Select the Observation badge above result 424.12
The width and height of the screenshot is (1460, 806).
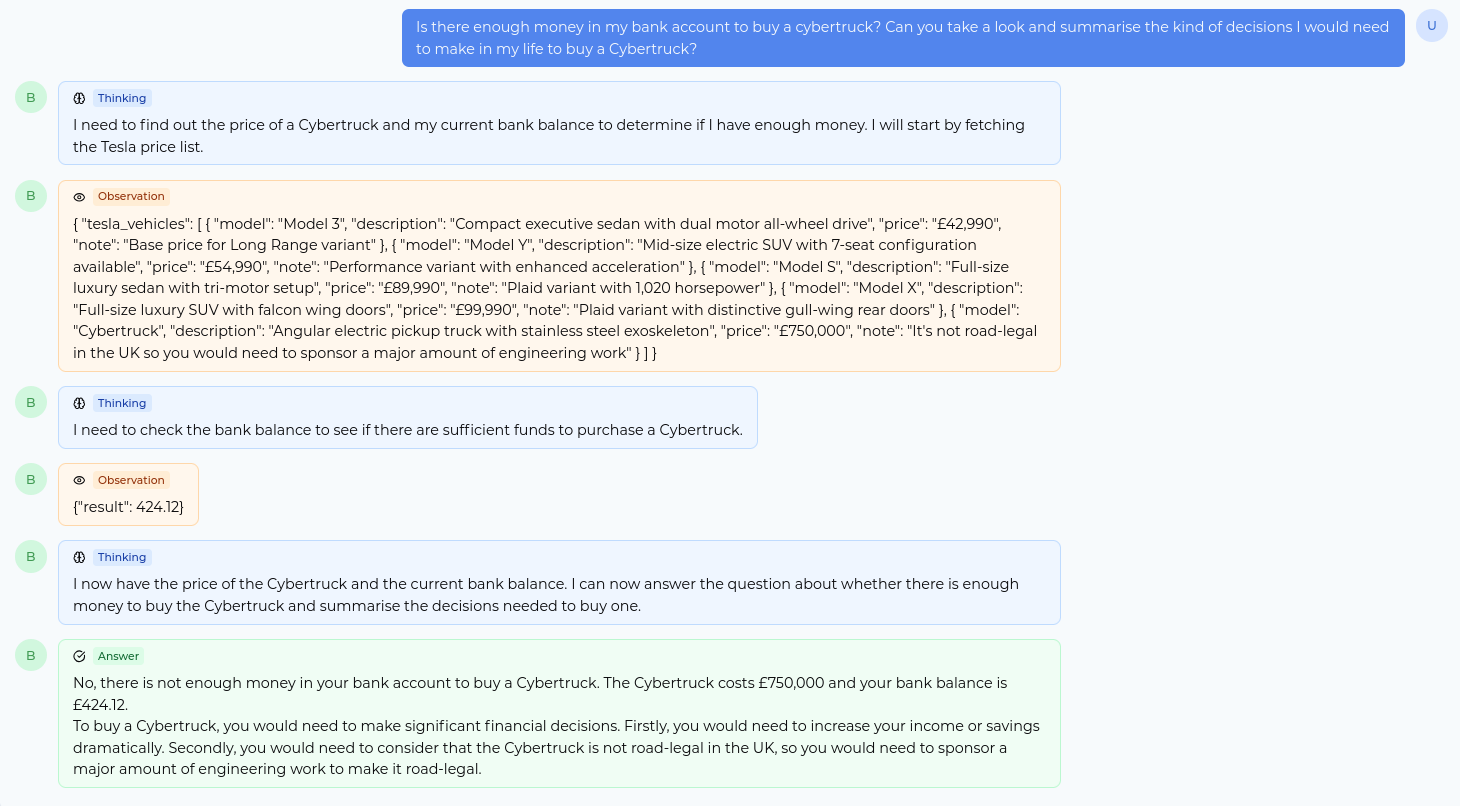click(x=131, y=480)
